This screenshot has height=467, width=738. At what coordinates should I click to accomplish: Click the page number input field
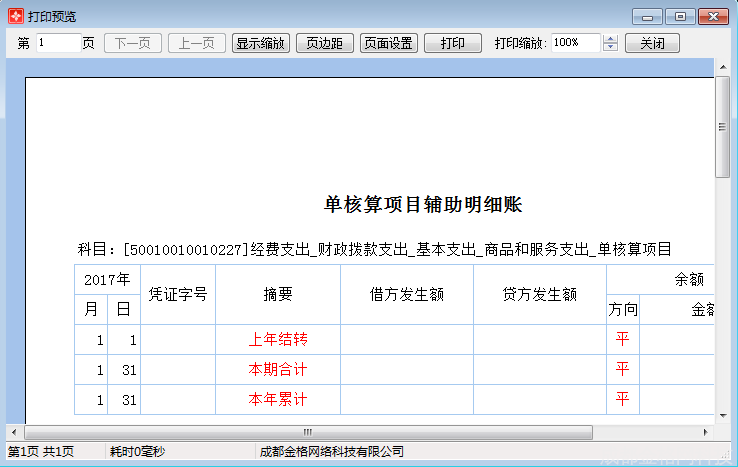58,43
